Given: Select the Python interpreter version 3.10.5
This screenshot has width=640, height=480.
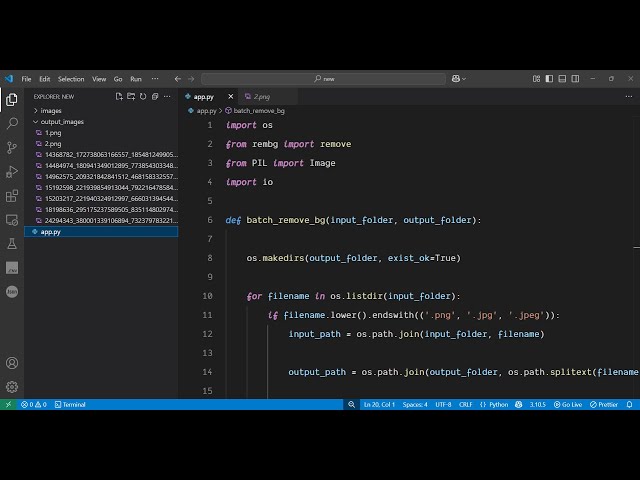Looking at the screenshot, I should [538, 404].
